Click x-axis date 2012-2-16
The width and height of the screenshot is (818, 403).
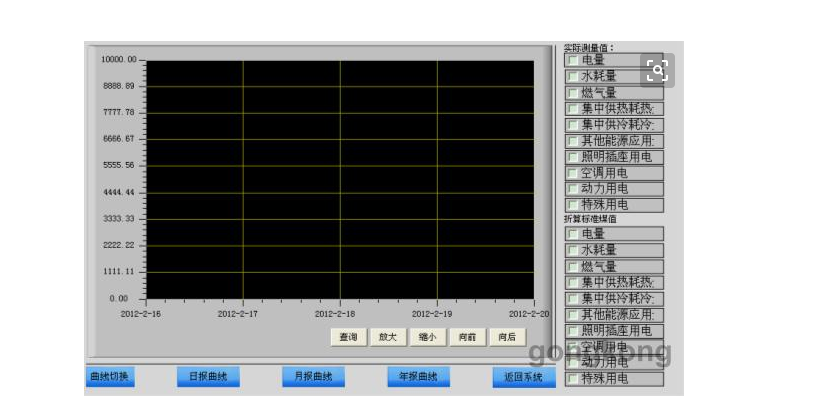coord(140,314)
